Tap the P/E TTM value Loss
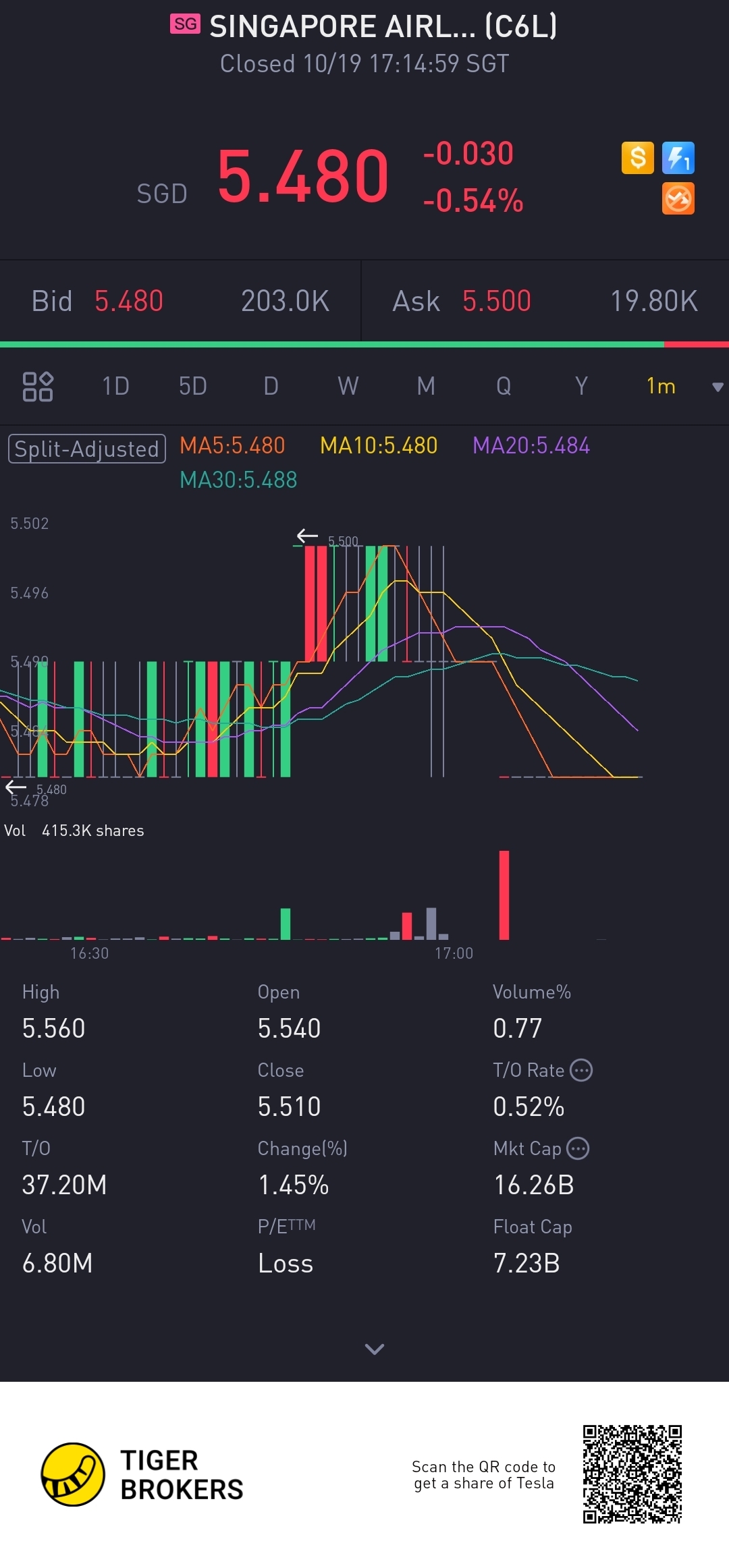 pyautogui.click(x=286, y=1263)
